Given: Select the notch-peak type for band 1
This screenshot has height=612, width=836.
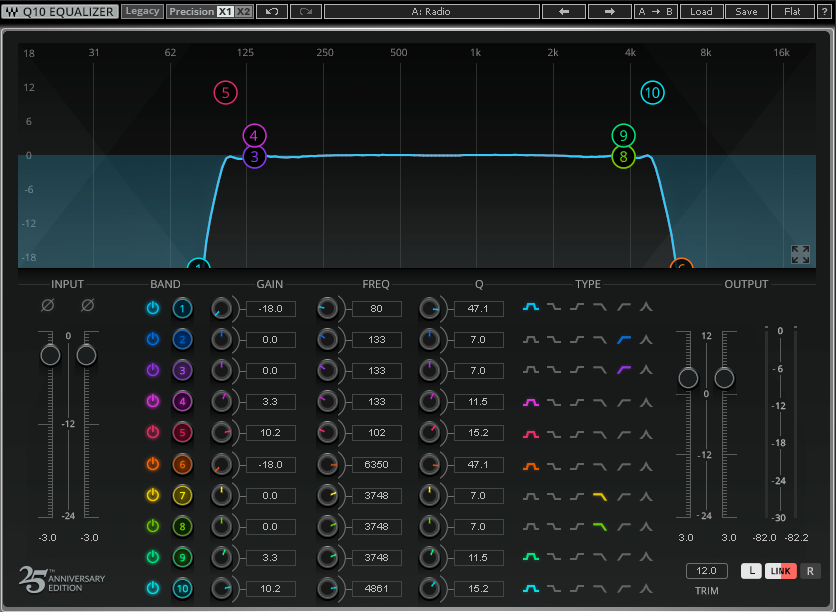Looking at the screenshot, I should tap(646, 307).
